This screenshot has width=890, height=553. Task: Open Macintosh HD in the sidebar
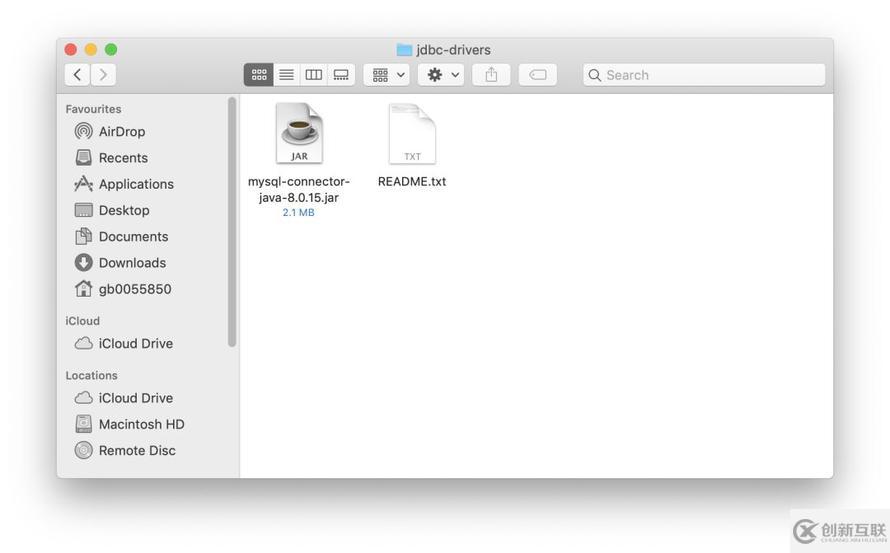[141, 424]
